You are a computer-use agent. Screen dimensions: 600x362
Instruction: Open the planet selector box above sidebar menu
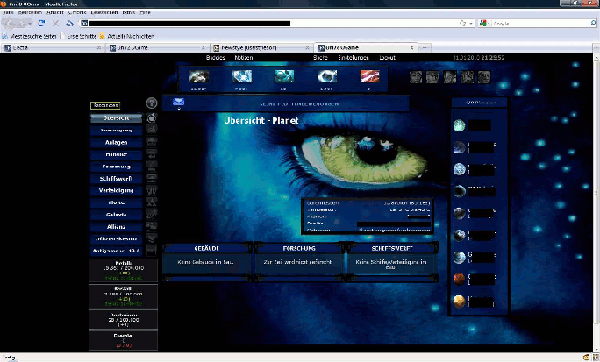point(105,105)
